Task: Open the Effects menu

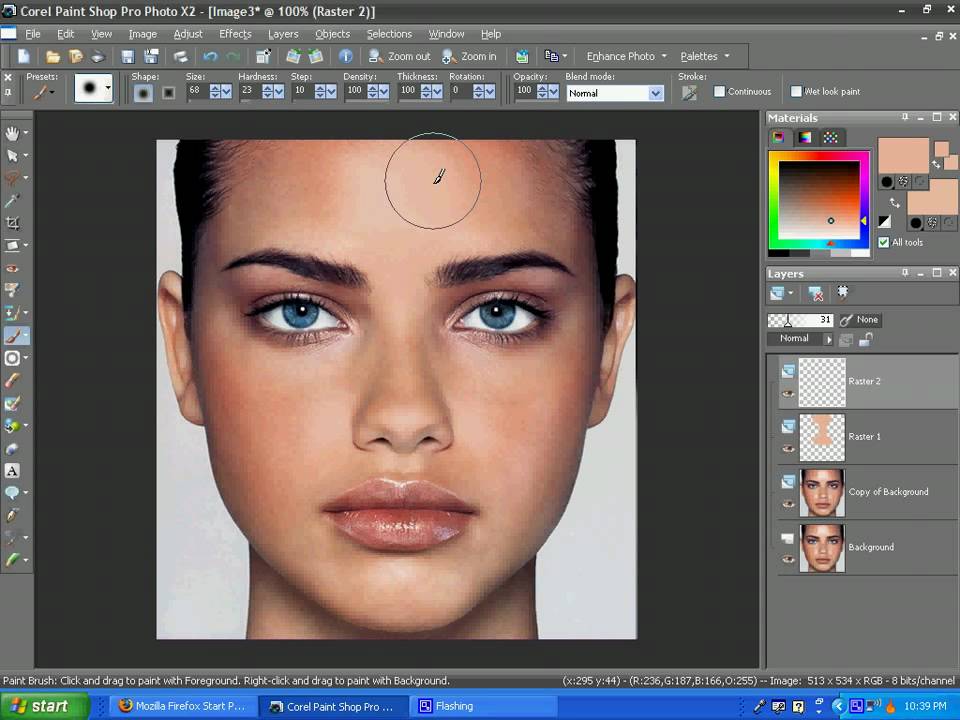Action: click(x=235, y=34)
